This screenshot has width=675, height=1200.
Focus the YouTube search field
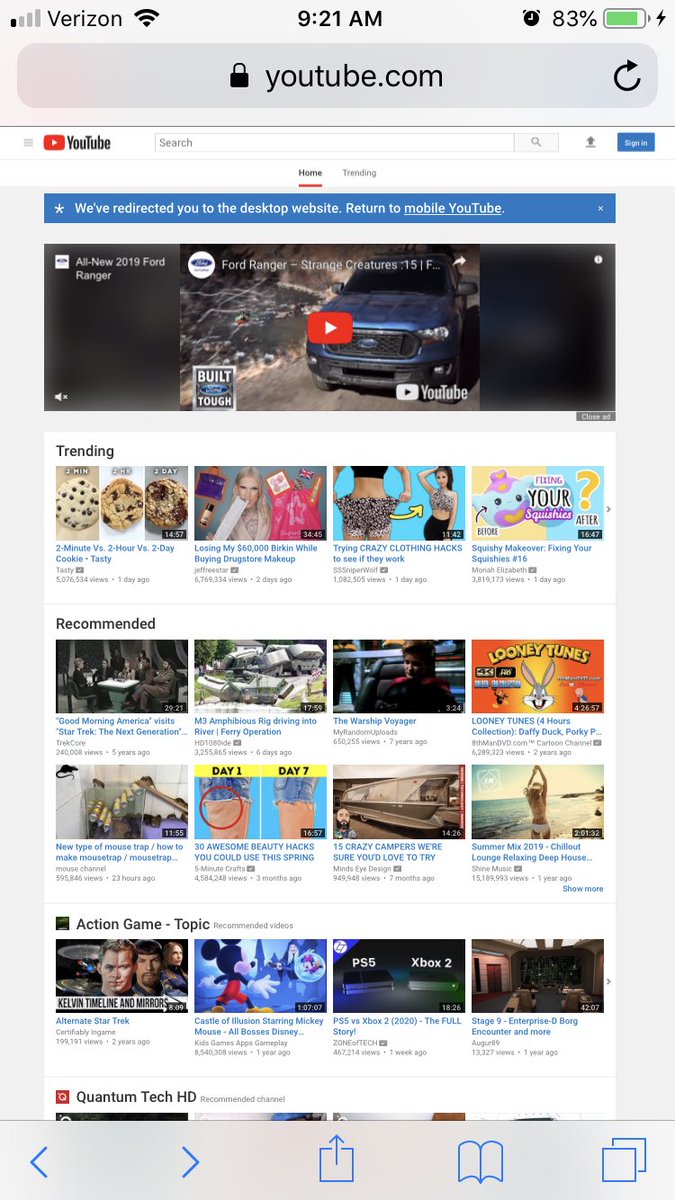334,143
